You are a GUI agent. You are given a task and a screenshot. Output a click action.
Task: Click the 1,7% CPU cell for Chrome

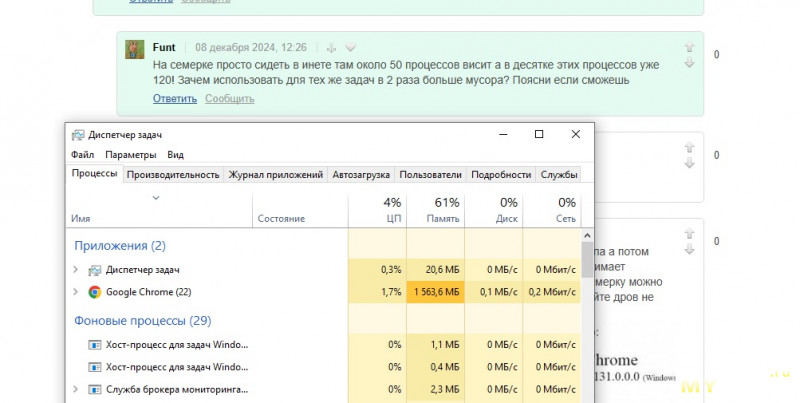click(x=378, y=292)
